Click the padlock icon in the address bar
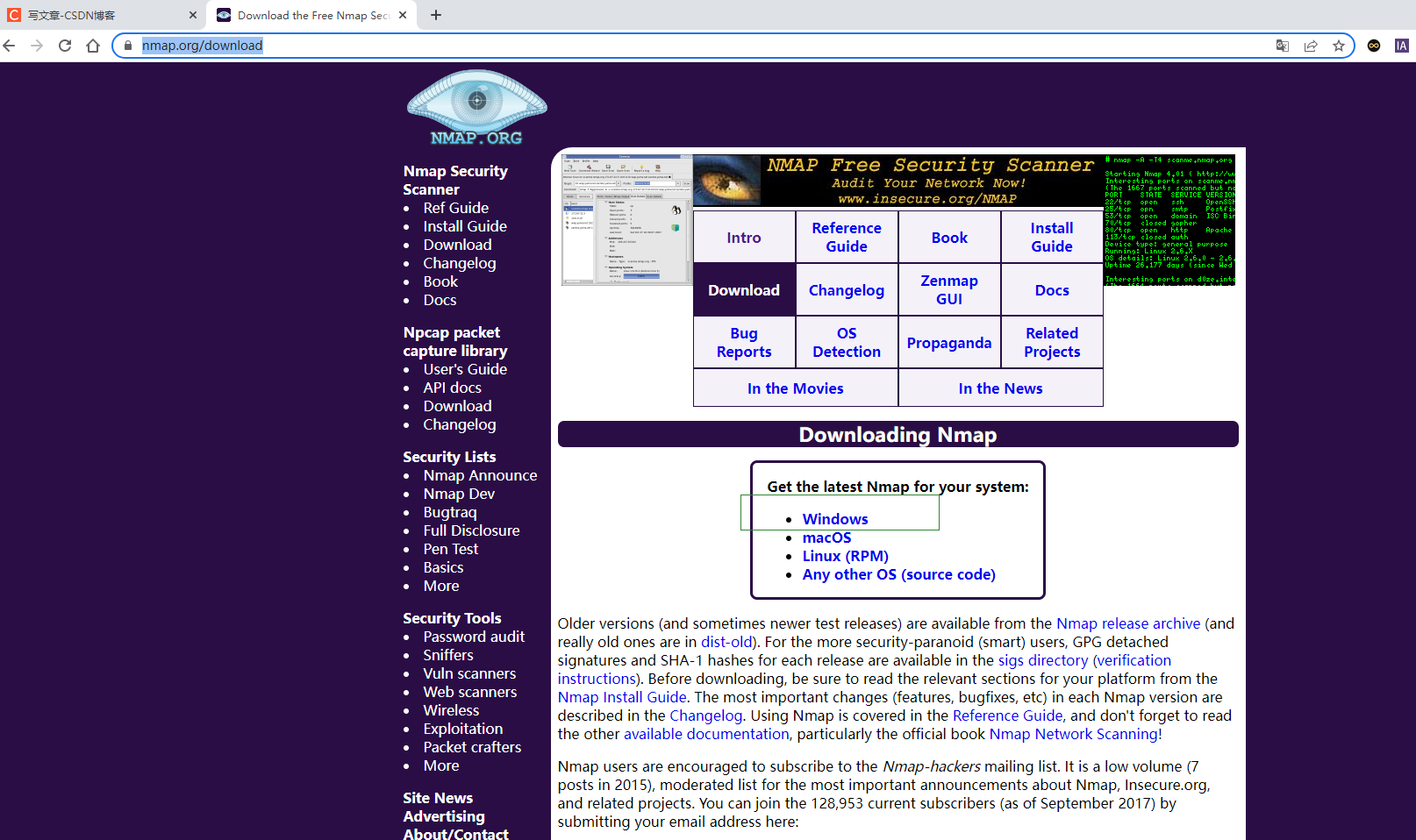1416x840 pixels. 128,45
